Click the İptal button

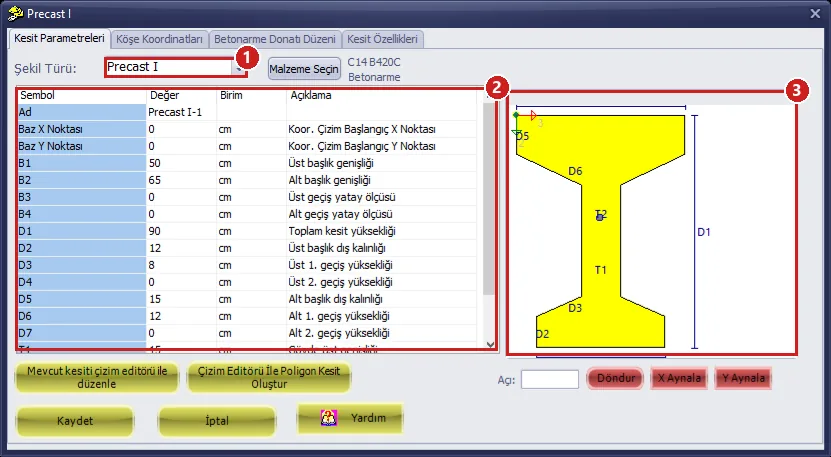click(217, 421)
